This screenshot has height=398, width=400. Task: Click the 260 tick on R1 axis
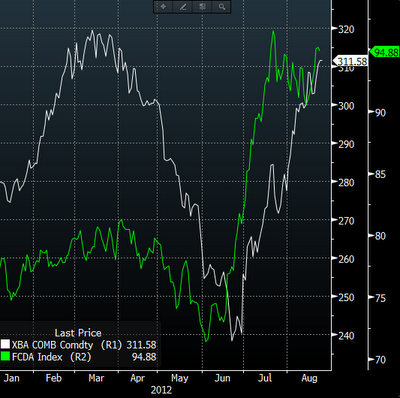tap(346, 259)
